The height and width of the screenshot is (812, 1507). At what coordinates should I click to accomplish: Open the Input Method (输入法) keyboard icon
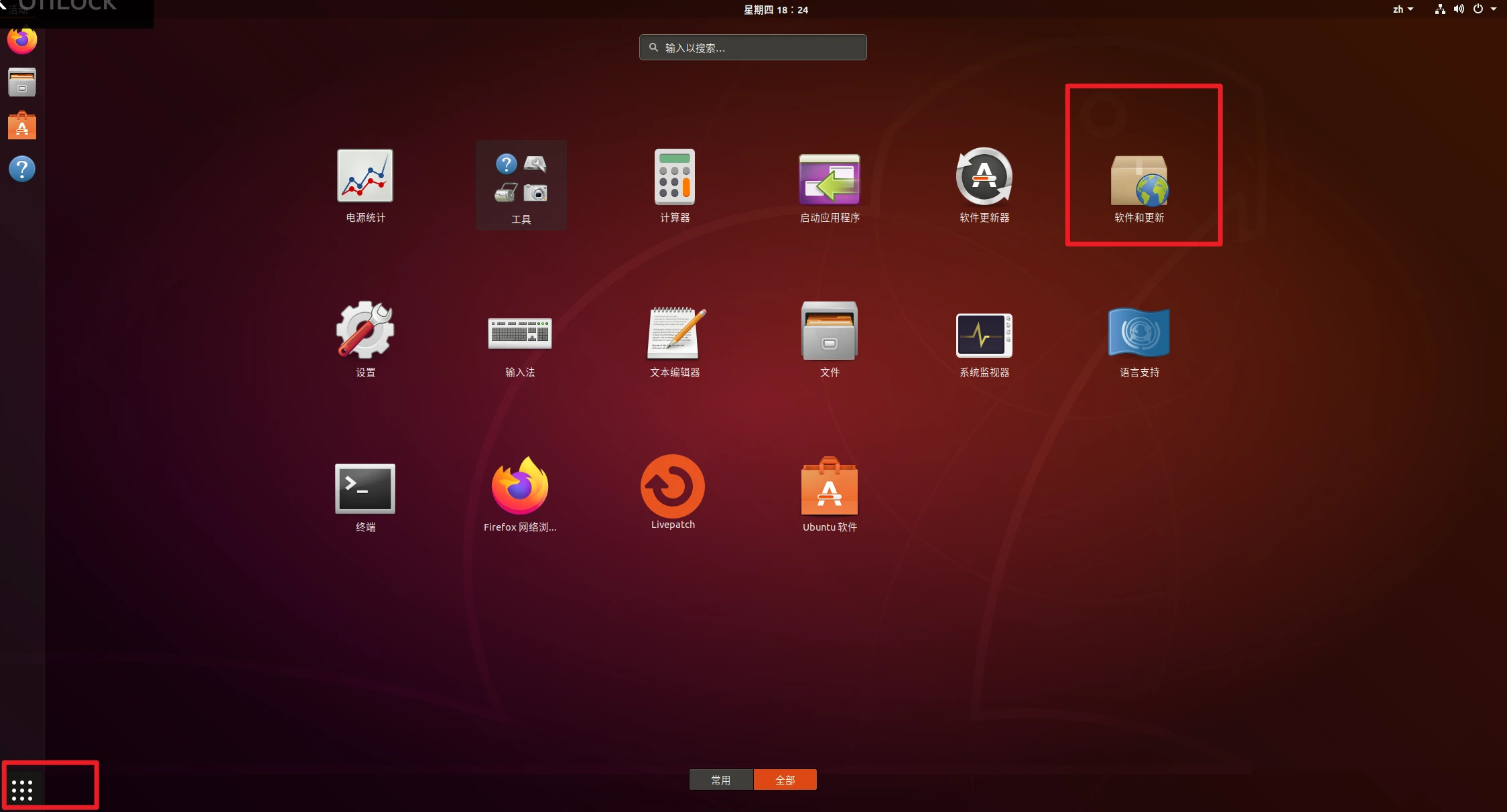click(x=520, y=333)
